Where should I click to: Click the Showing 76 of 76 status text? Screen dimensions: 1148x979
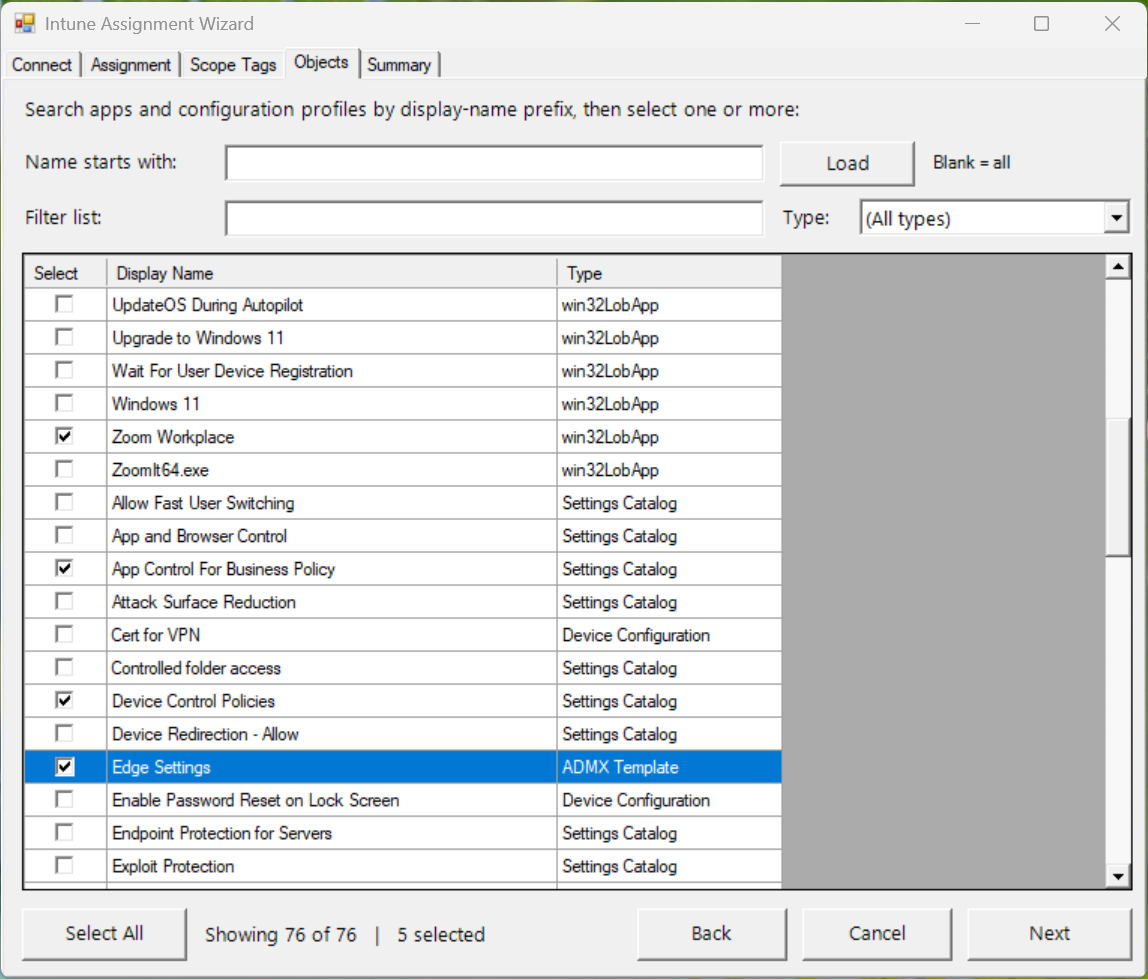tap(280, 934)
